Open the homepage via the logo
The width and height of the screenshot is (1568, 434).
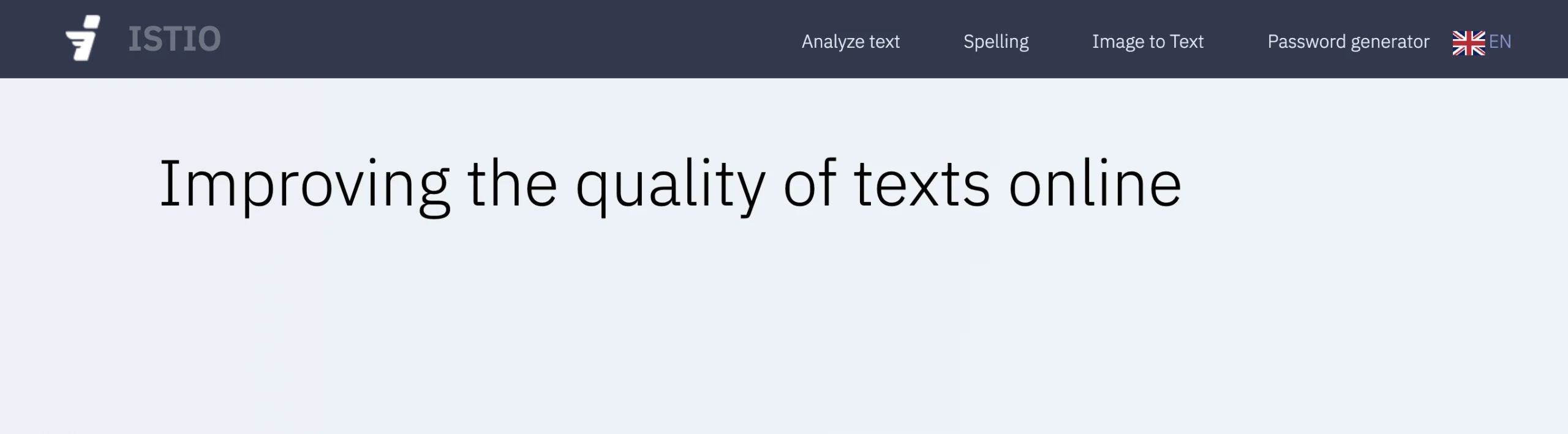click(85, 39)
